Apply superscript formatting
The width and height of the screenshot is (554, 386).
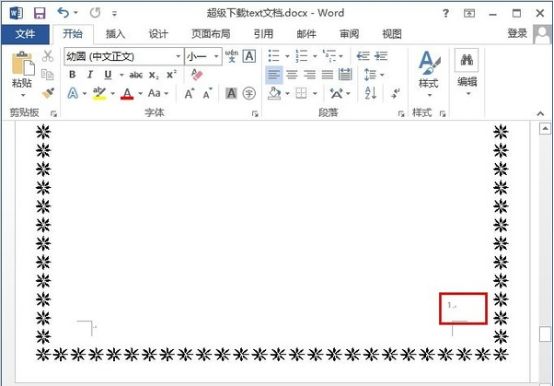(171, 75)
